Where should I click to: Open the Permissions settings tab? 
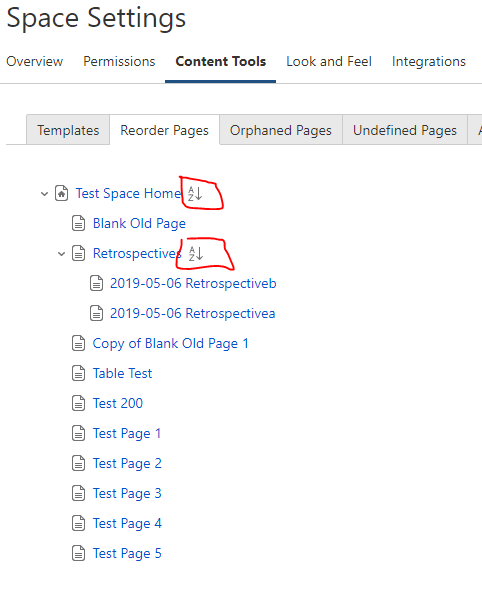[x=119, y=61]
